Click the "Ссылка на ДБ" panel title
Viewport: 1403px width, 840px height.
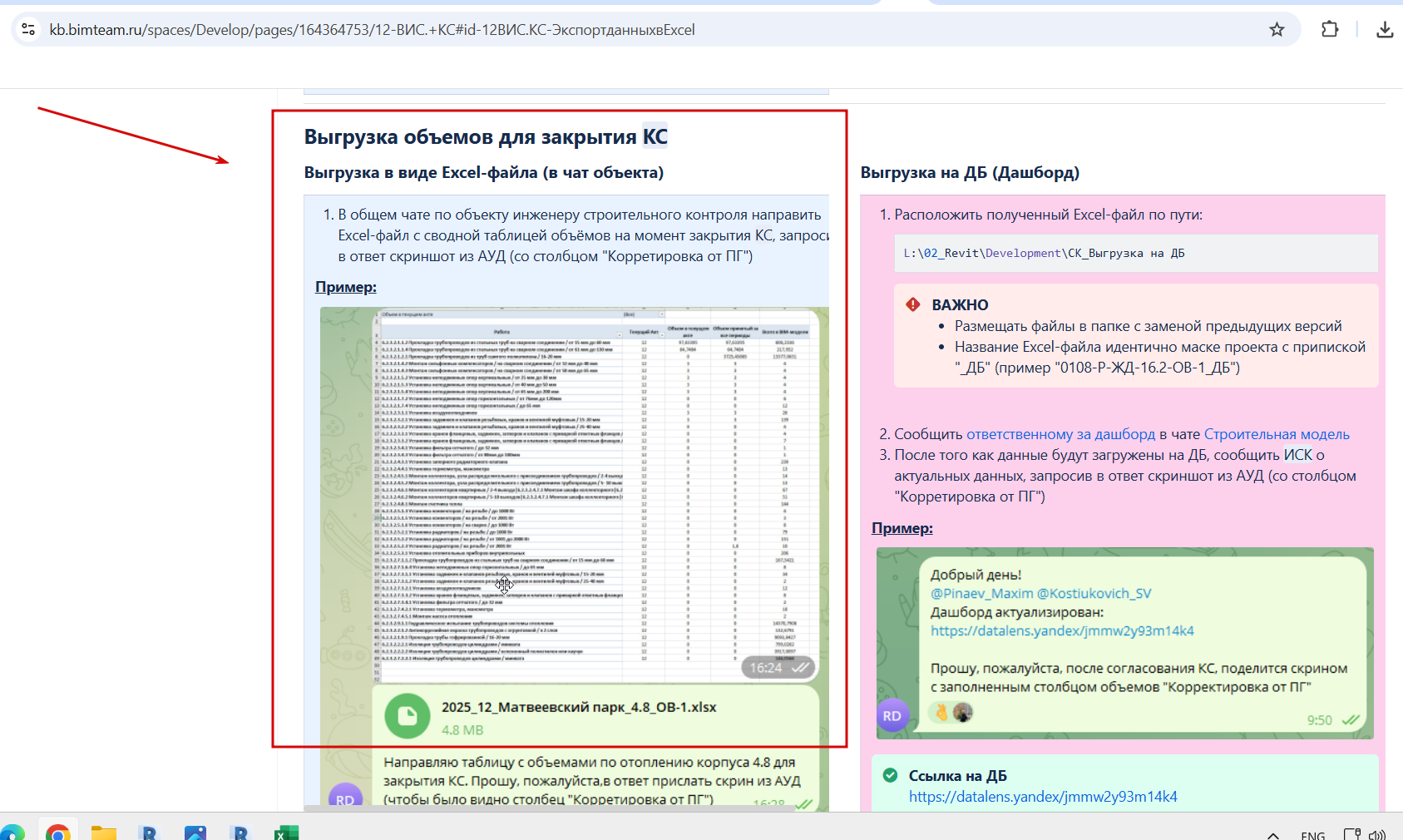point(958,776)
